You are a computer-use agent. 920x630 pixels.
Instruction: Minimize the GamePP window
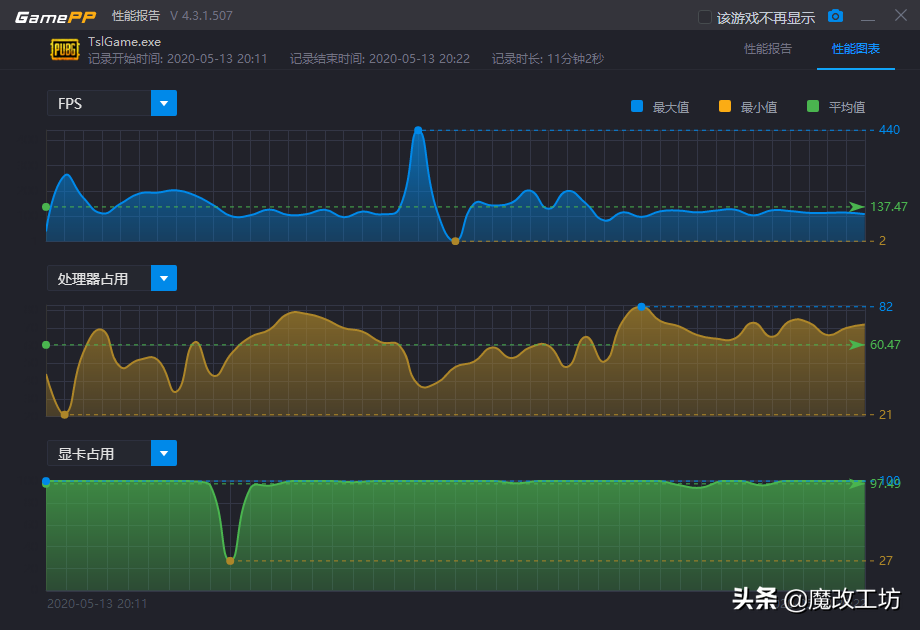click(x=868, y=17)
